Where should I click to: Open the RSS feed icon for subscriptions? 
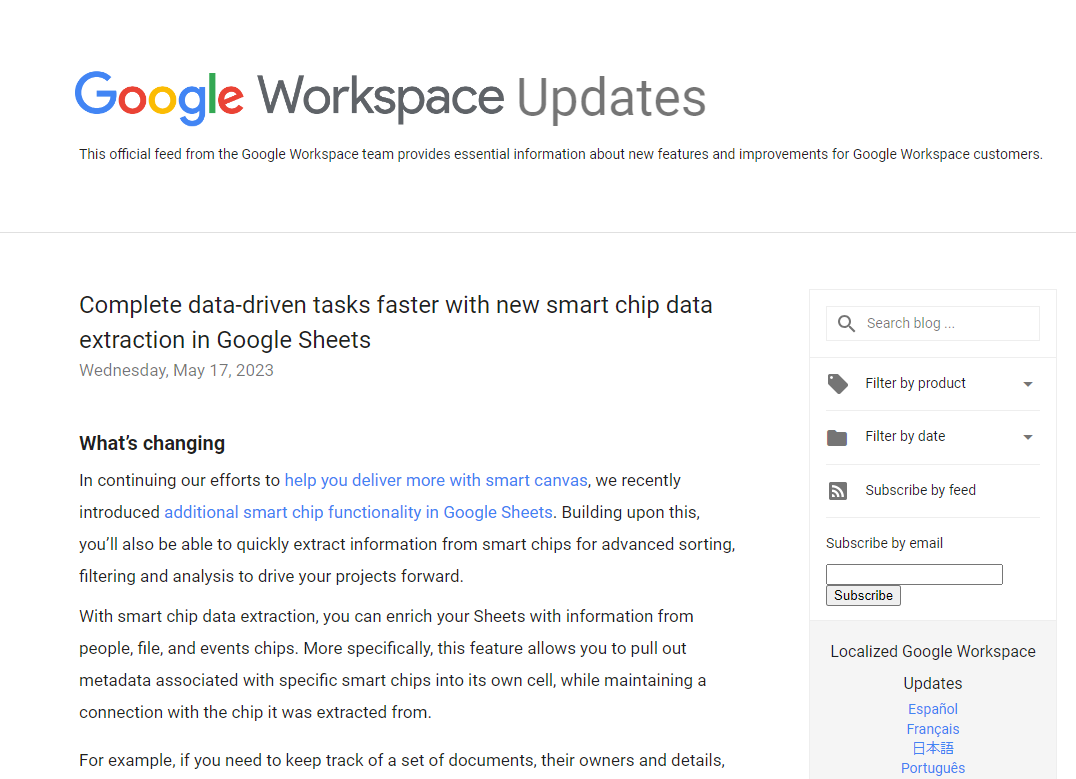(x=837, y=490)
